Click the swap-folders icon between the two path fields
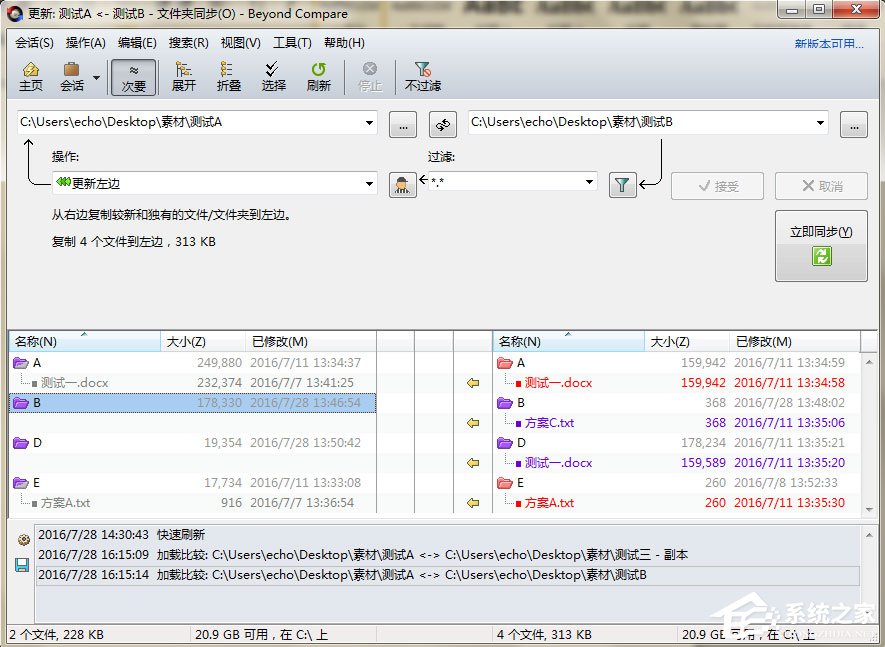The width and height of the screenshot is (885, 647). [x=441, y=124]
